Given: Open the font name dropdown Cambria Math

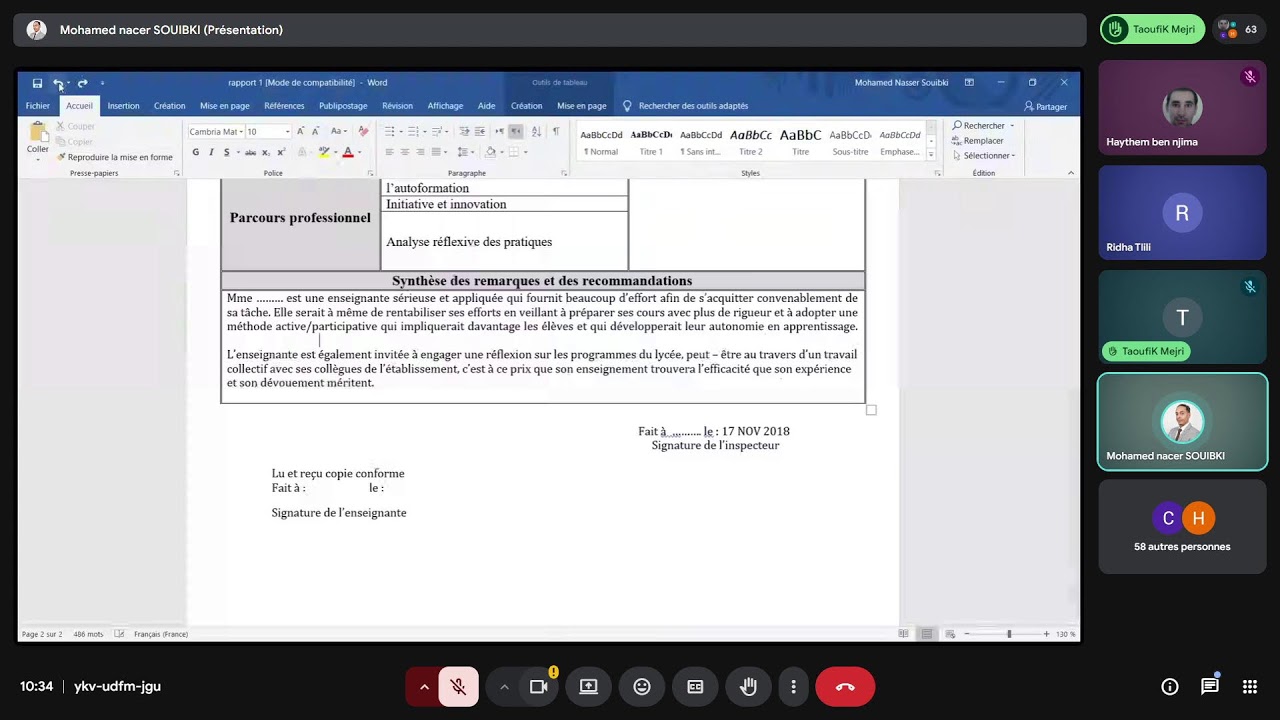Looking at the screenshot, I should (x=241, y=131).
